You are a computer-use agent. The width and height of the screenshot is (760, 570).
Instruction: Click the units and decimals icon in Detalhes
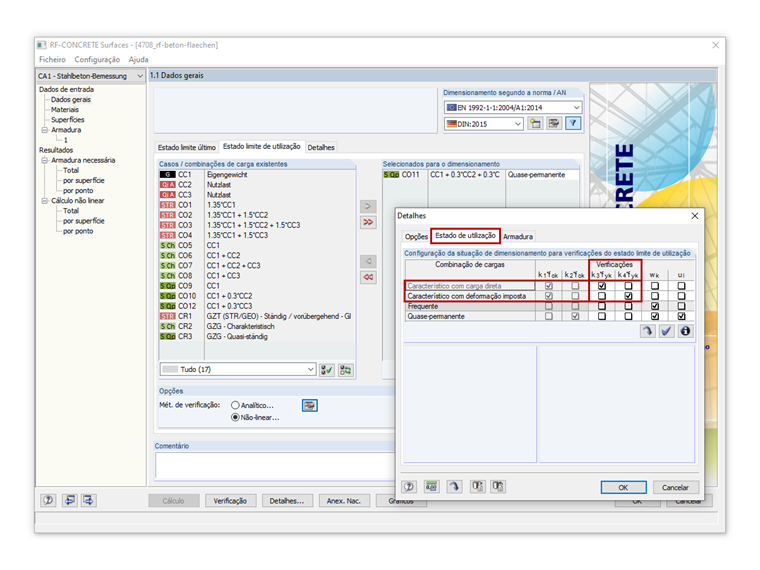[x=431, y=487]
